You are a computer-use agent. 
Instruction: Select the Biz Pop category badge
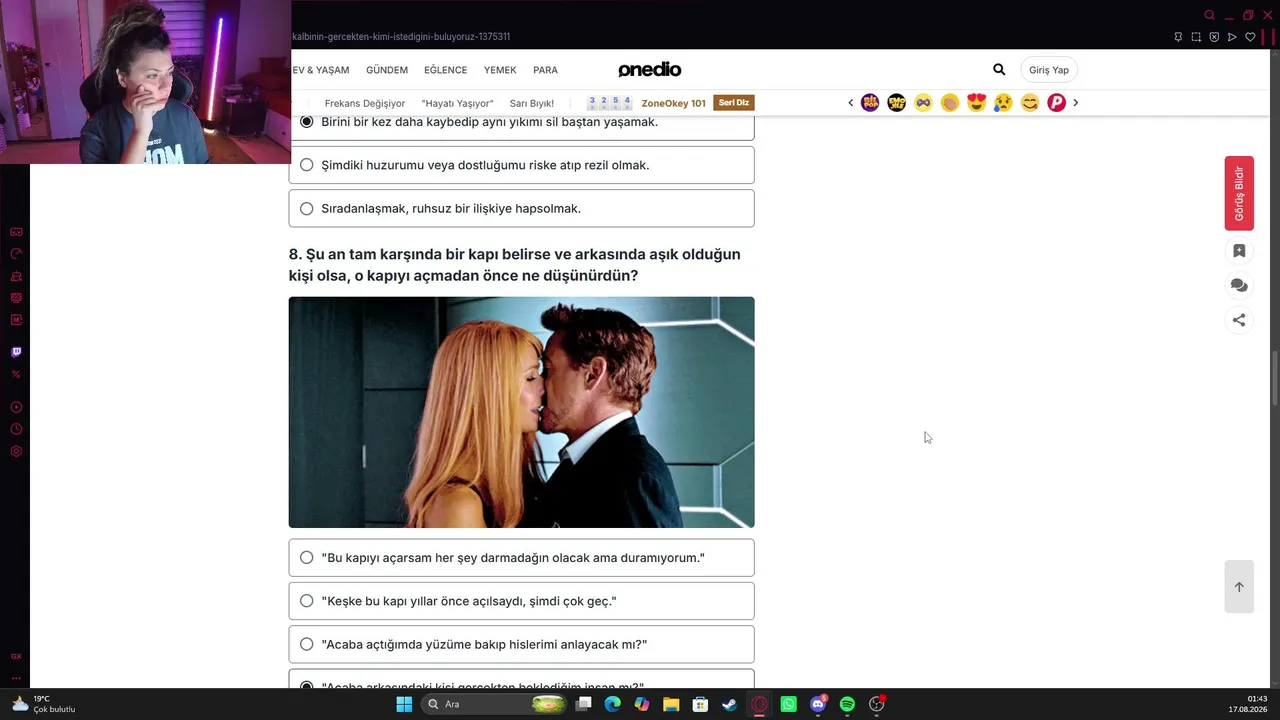tap(870, 102)
